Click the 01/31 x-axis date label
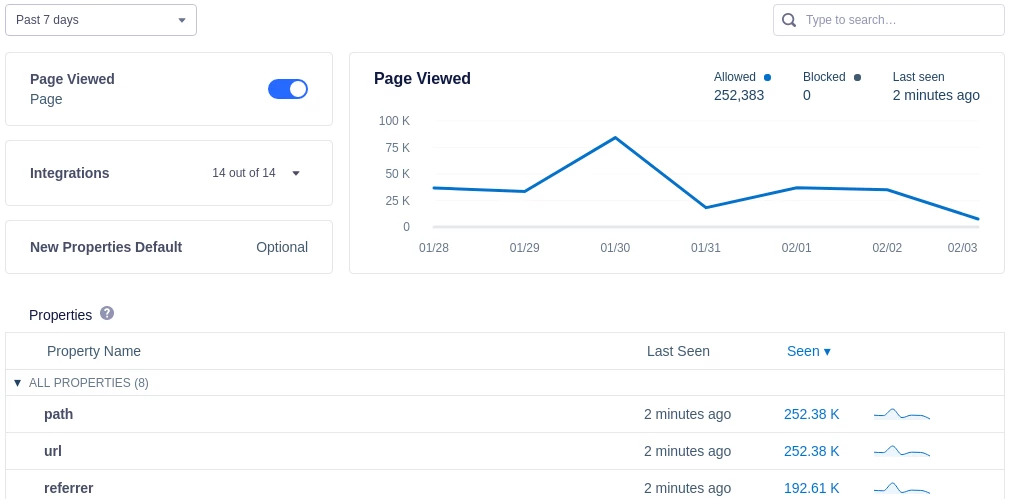1011x499 pixels. [x=705, y=248]
